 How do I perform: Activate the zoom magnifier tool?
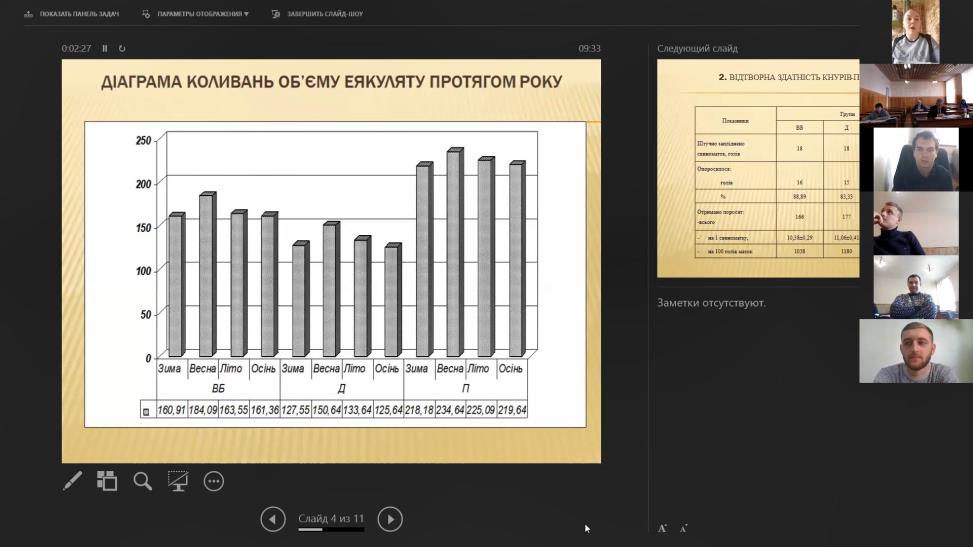pos(143,481)
